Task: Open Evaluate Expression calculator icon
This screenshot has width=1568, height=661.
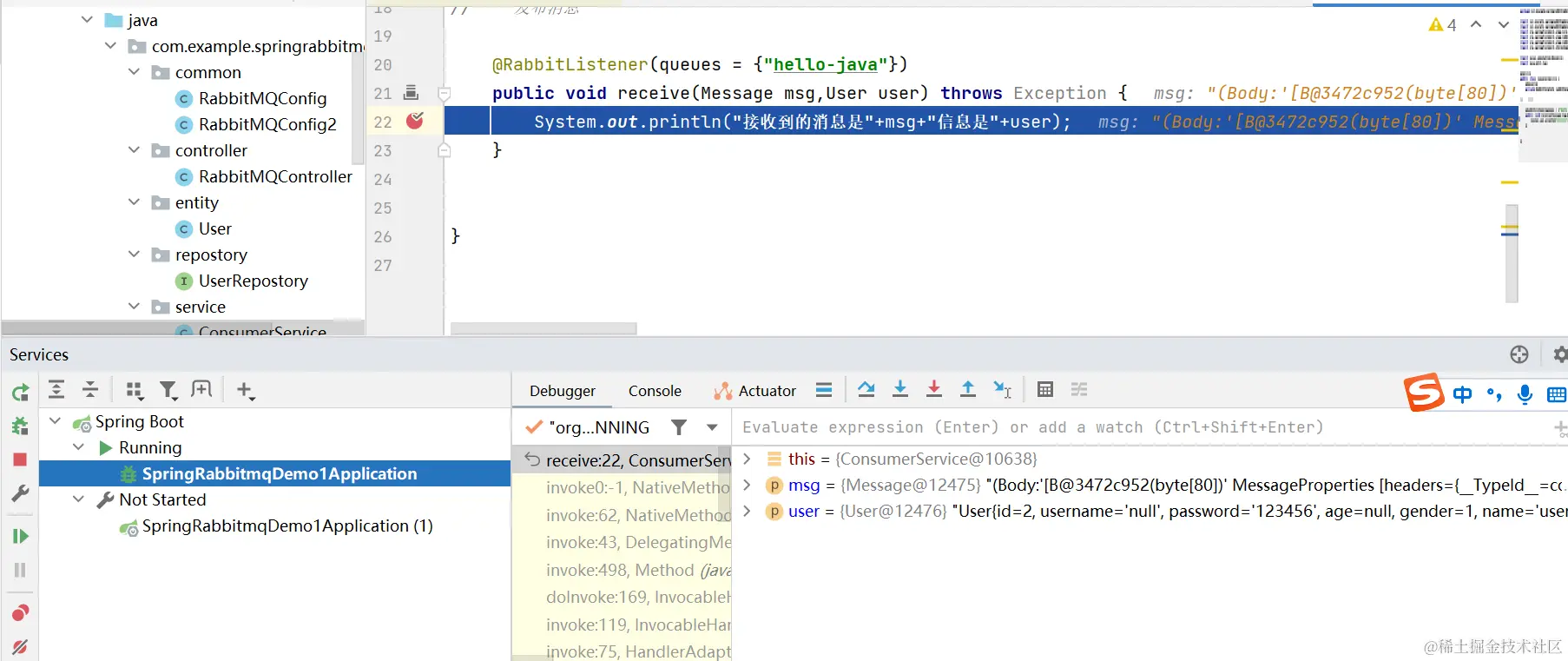Action: click(x=1045, y=389)
